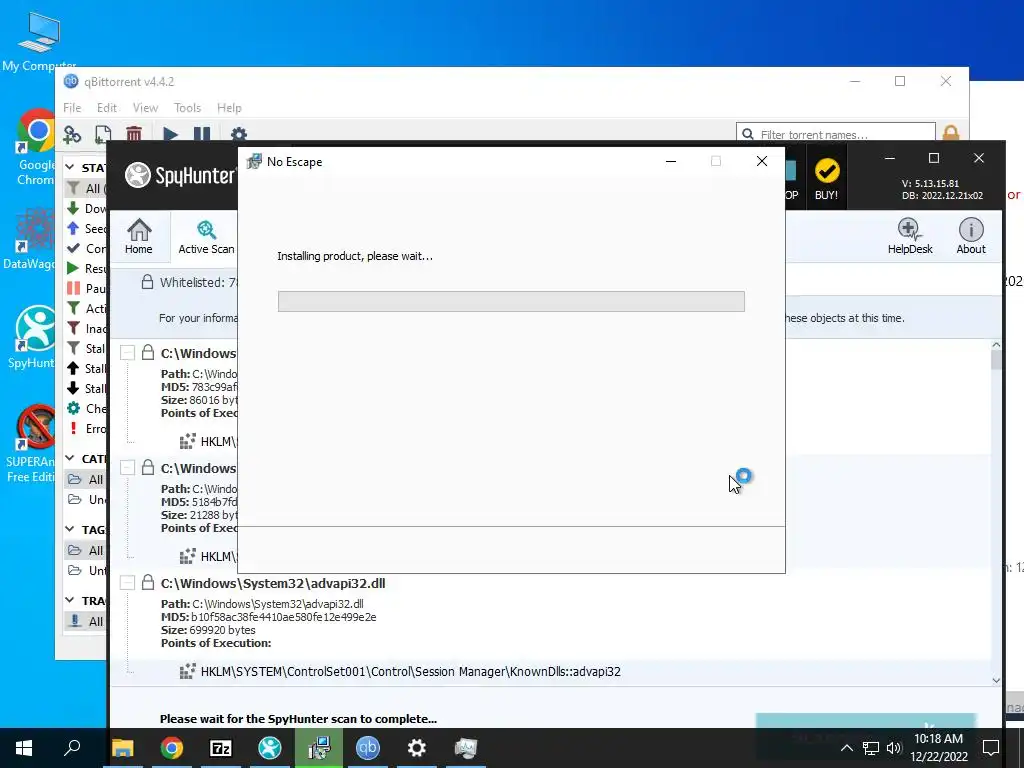Image resolution: width=1024 pixels, height=768 pixels.
Task: Open the Windows Start menu
Action: pyautogui.click(x=24, y=748)
